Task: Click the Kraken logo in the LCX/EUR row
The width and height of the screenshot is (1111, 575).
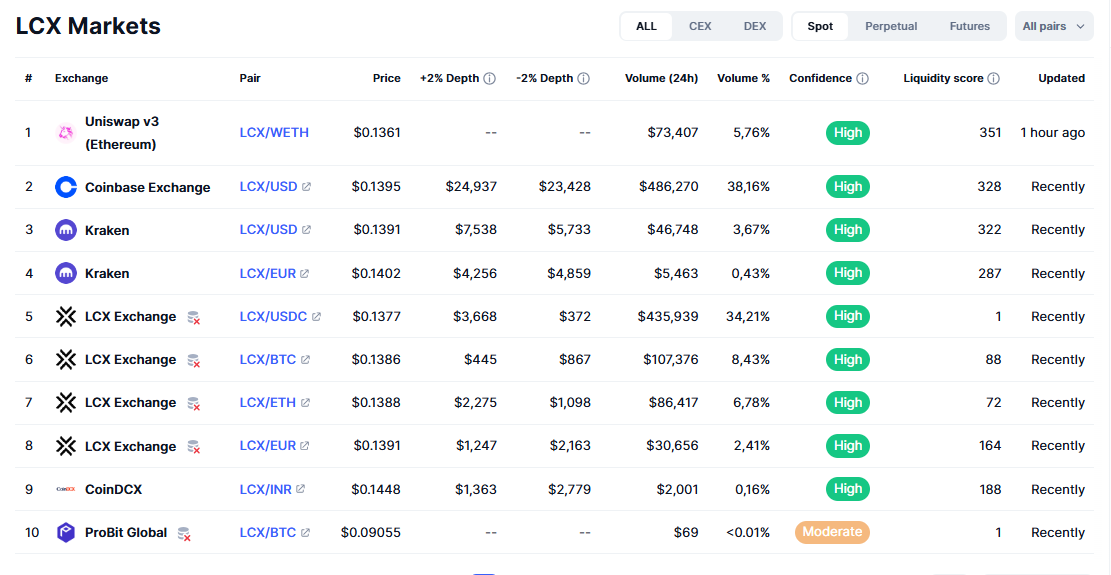Action: [x=66, y=273]
